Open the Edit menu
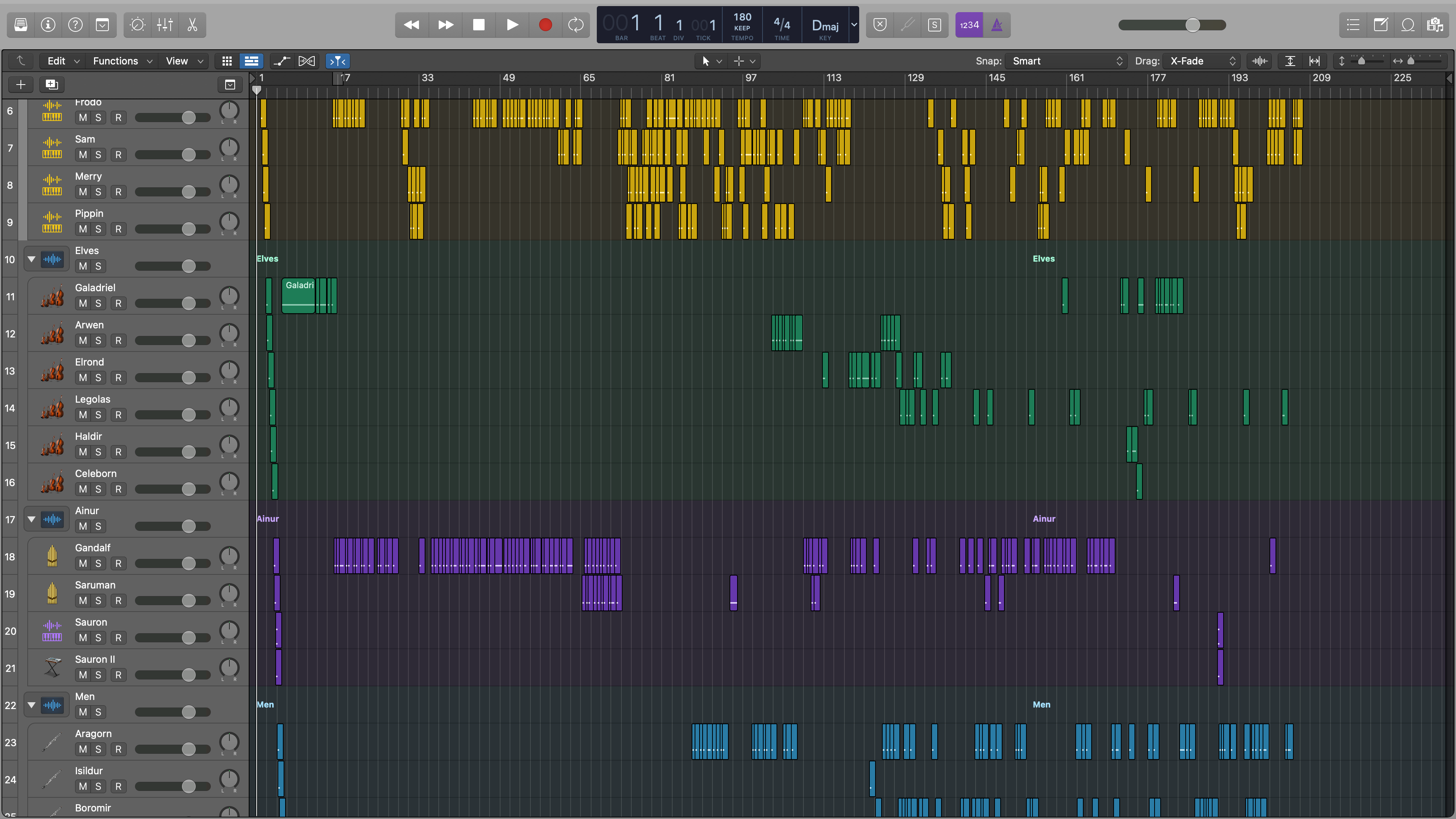This screenshot has height=819, width=1456. pos(62,61)
